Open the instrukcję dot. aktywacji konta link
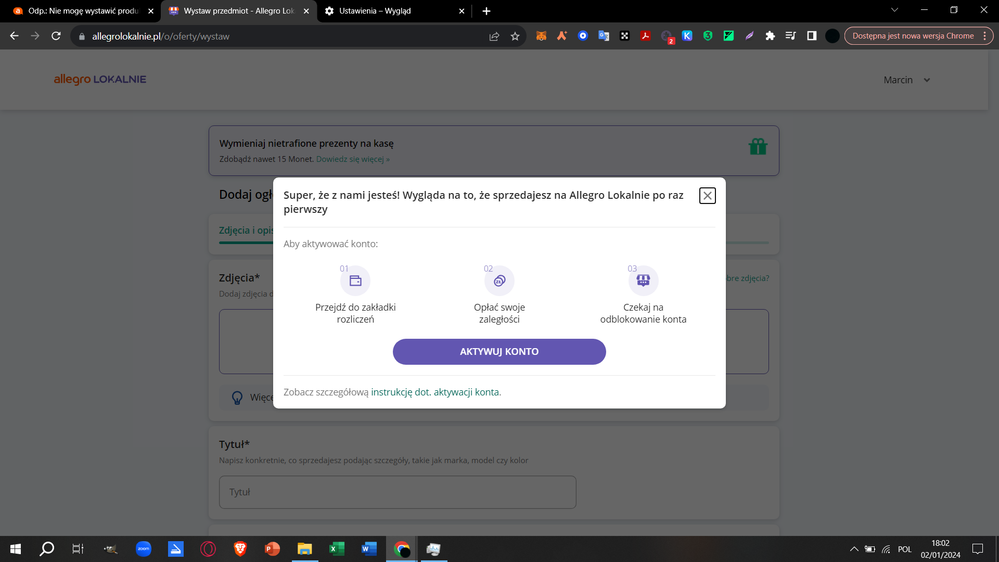Image resolution: width=999 pixels, height=562 pixels. [x=436, y=392]
